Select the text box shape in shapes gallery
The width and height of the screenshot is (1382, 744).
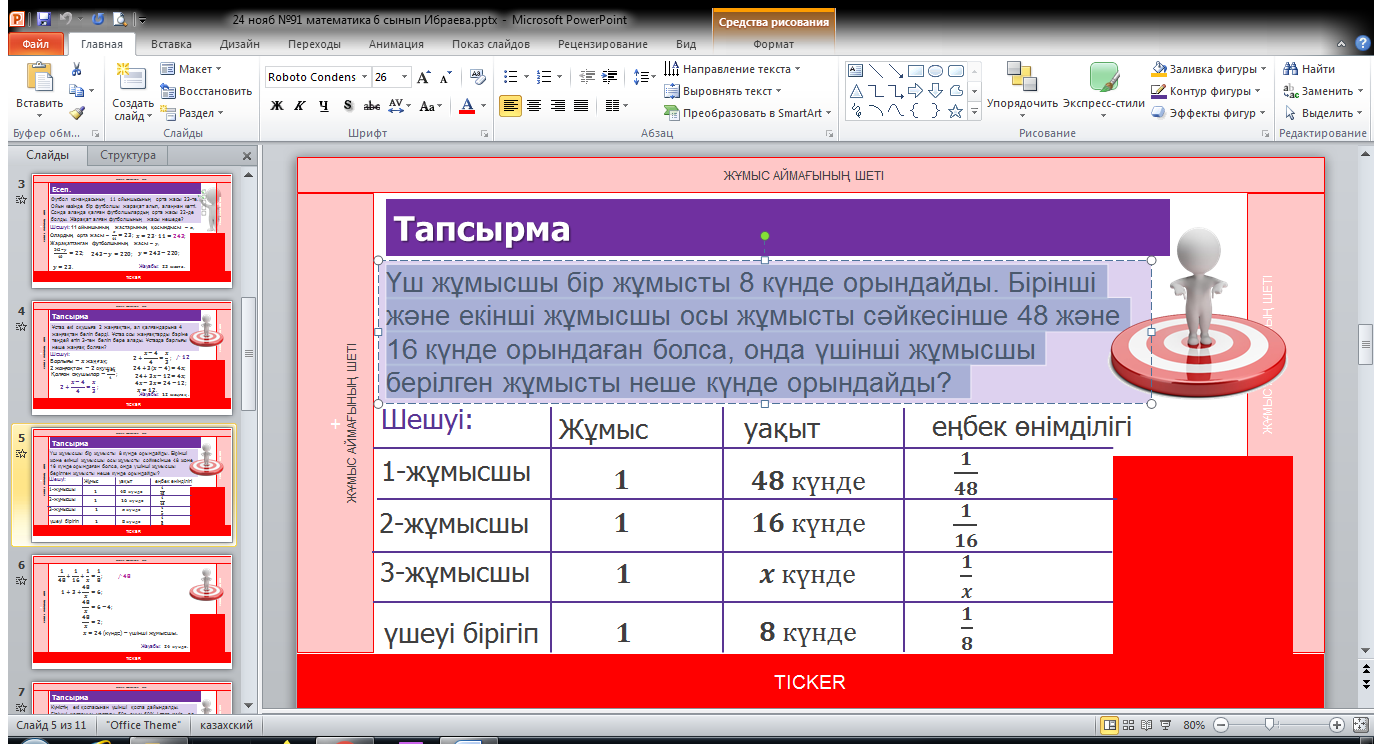pos(856,71)
